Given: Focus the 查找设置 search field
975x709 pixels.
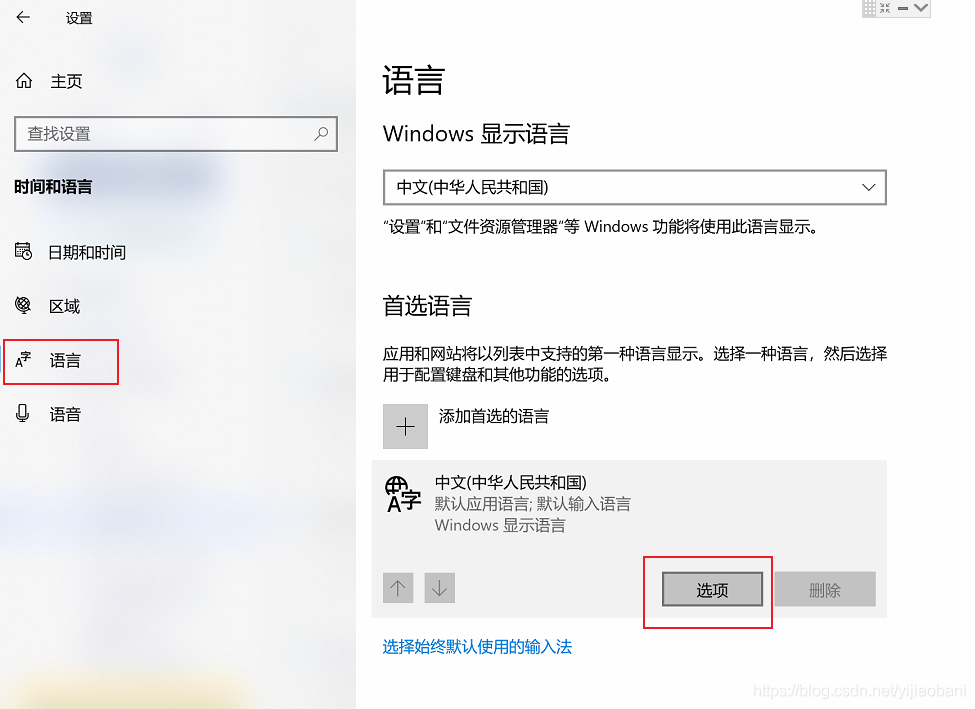Looking at the screenshot, I should pyautogui.click(x=176, y=134).
